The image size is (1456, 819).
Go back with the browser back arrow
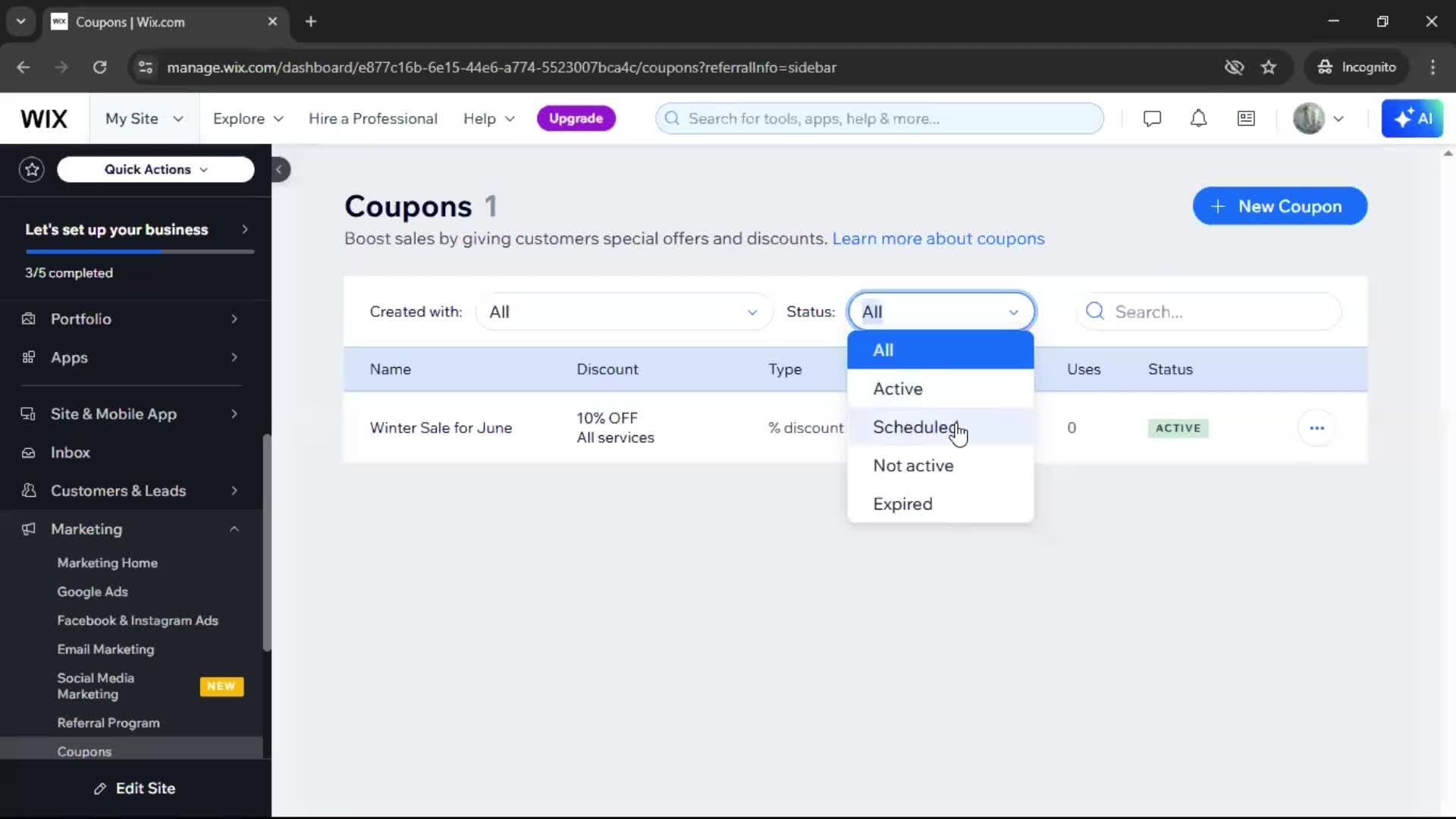pyautogui.click(x=24, y=67)
